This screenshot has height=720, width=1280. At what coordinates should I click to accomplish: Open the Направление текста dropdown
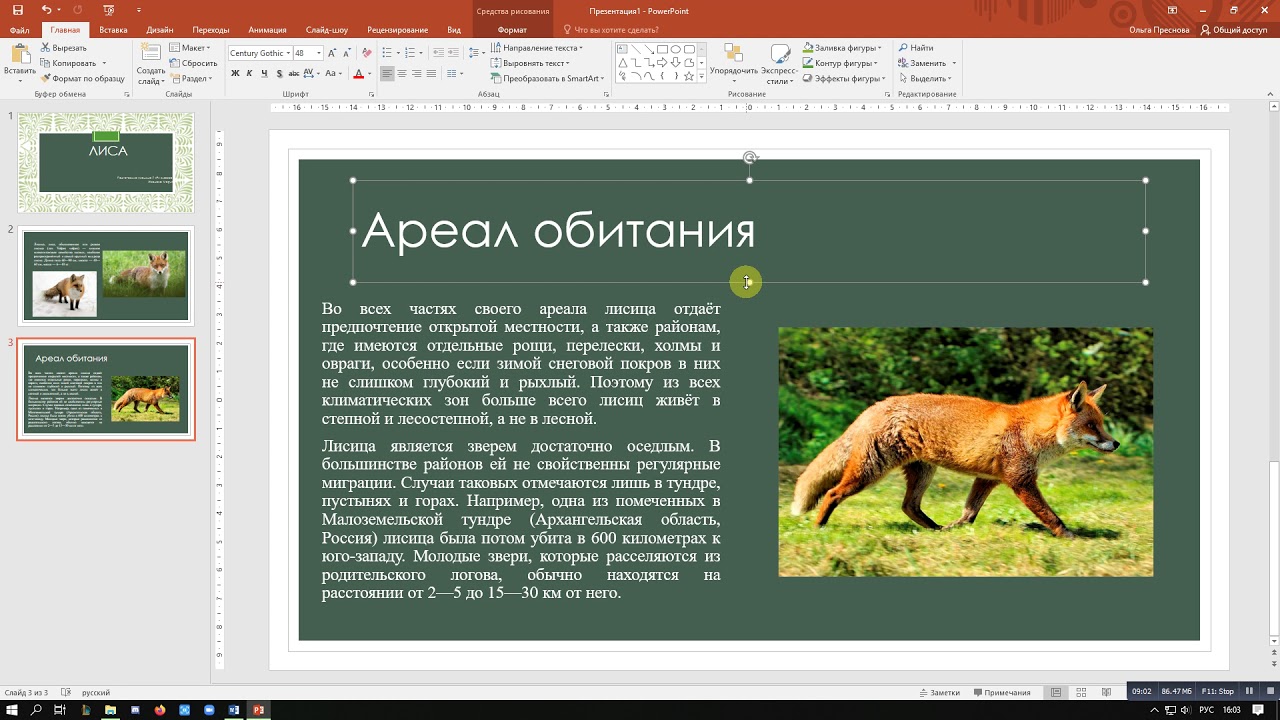(x=537, y=48)
